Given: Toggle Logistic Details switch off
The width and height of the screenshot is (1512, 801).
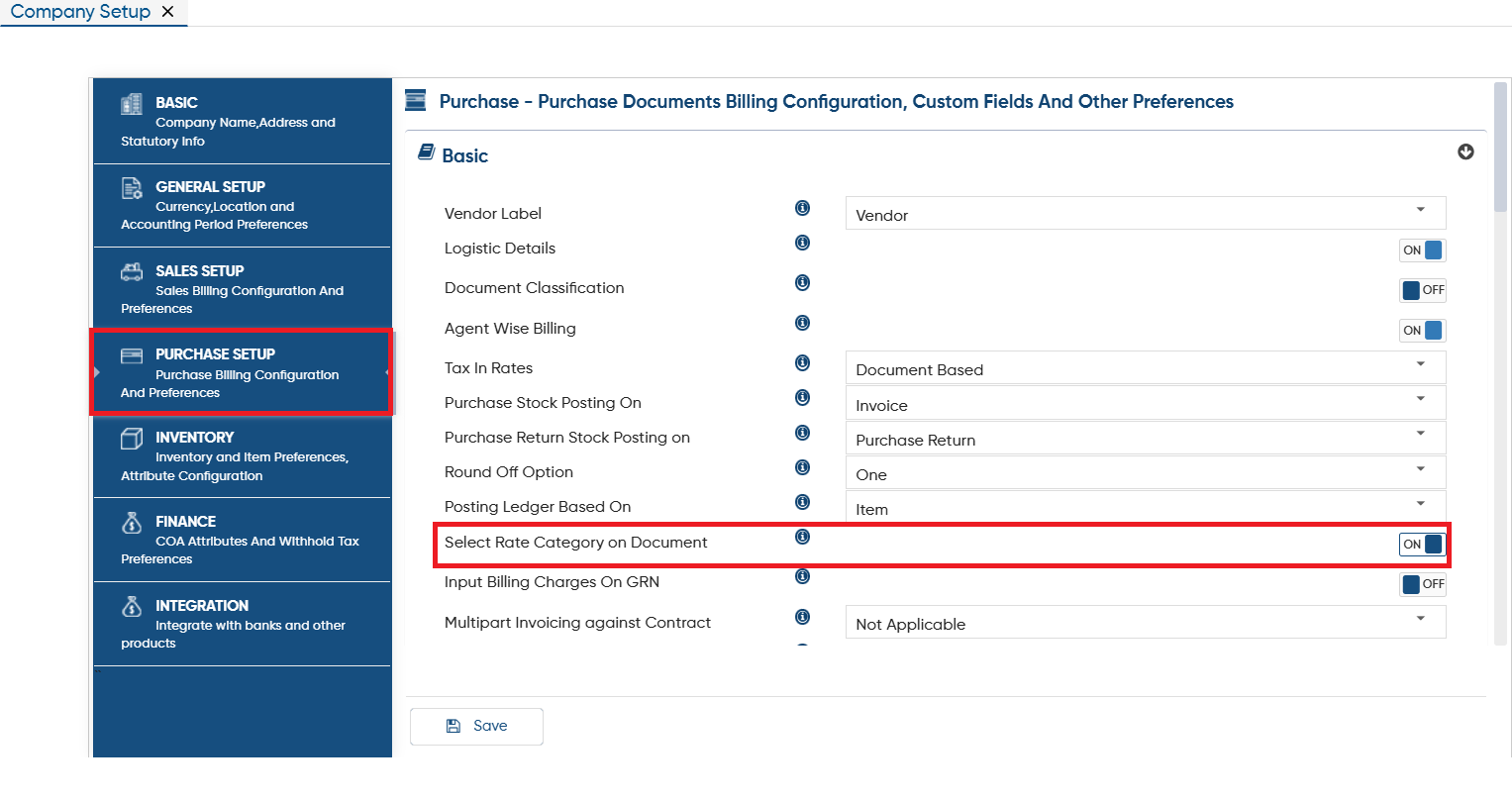Looking at the screenshot, I should 1423,250.
